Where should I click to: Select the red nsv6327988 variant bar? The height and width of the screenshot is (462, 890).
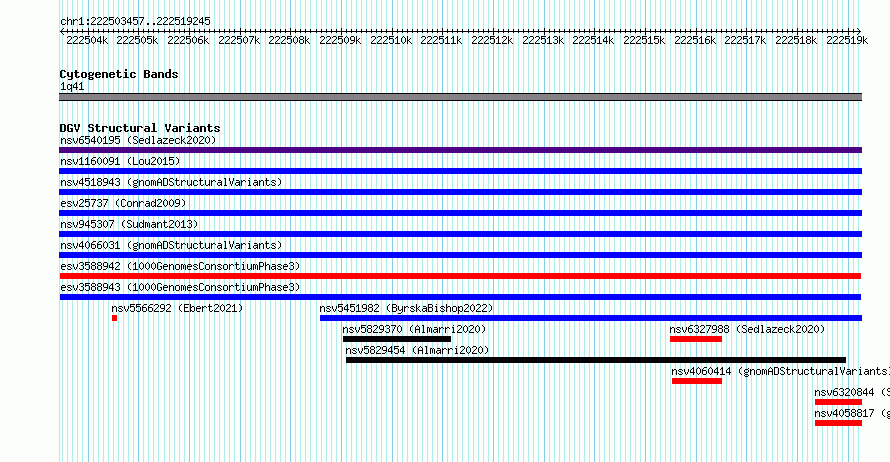point(696,339)
